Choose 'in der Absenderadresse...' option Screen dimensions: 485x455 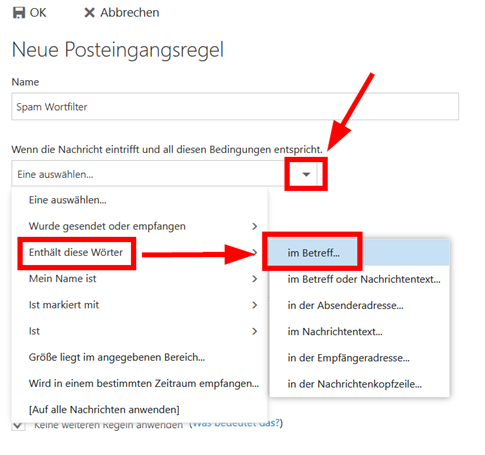(x=359, y=305)
